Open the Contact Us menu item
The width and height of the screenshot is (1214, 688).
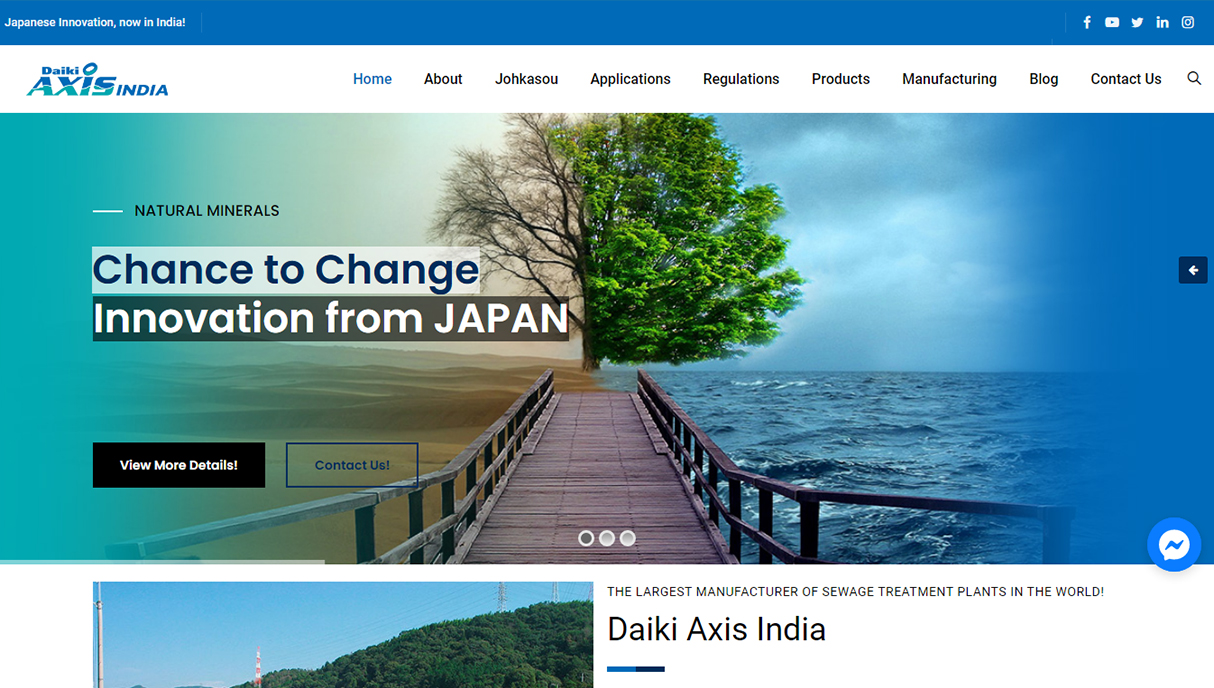[1126, 79]
